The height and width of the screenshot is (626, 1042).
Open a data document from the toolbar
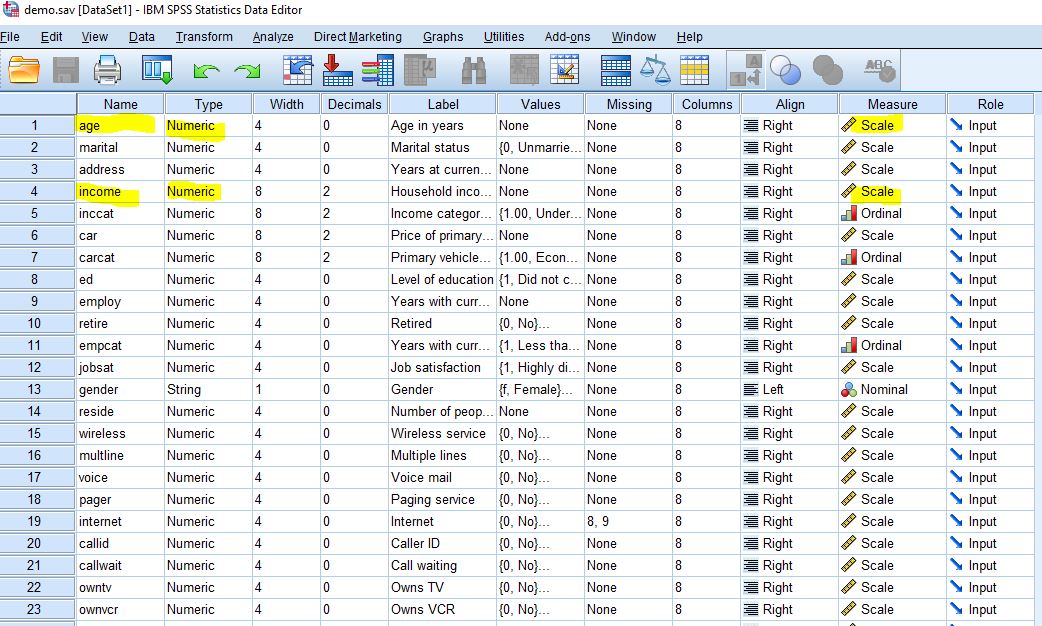pyautogui.click(x=25, y=70)
